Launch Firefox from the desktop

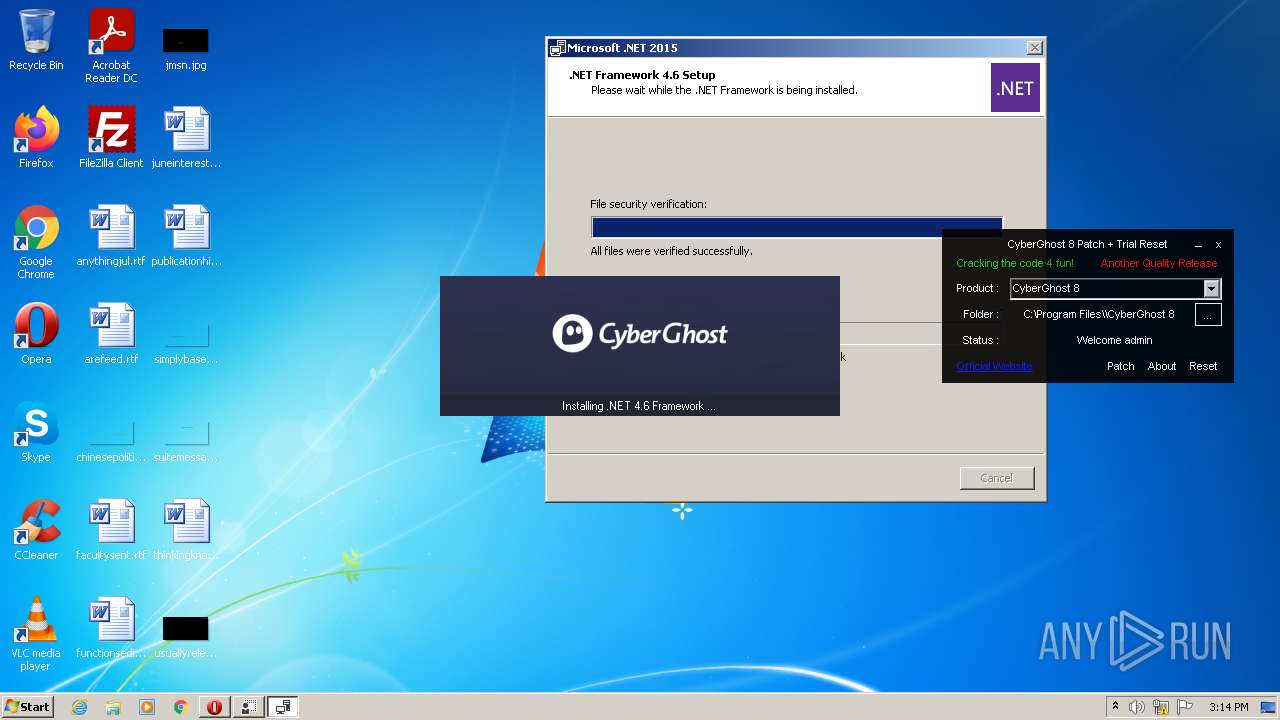tap(36, 137)
